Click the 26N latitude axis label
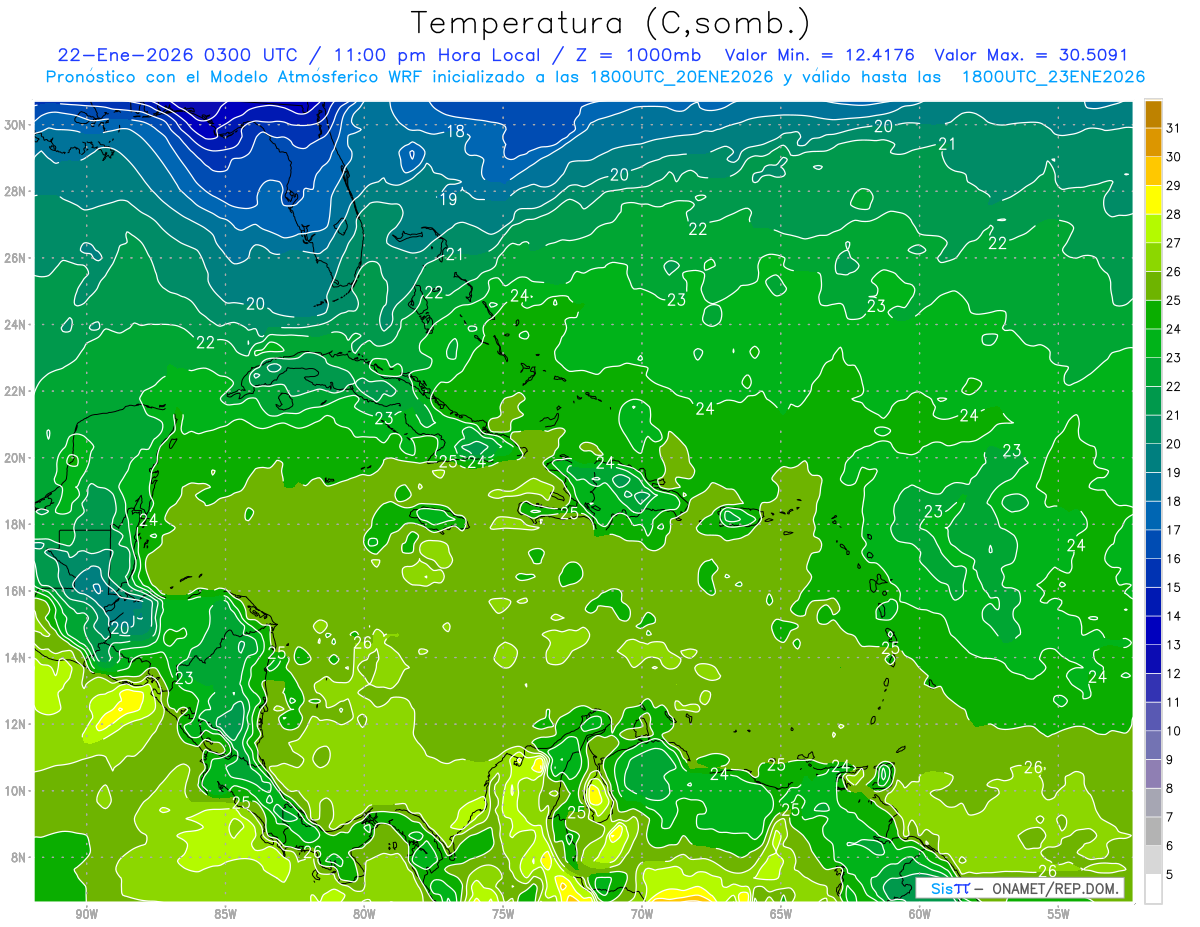Viewport: 1200px width, 927px height. pos(17,258)
